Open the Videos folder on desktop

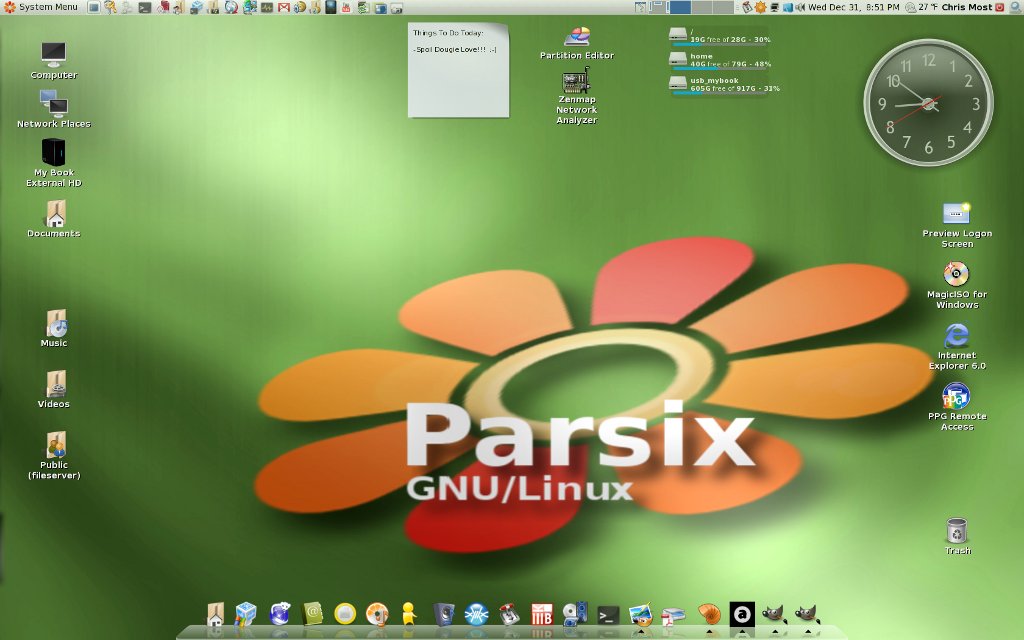click(x=55, y=389)
